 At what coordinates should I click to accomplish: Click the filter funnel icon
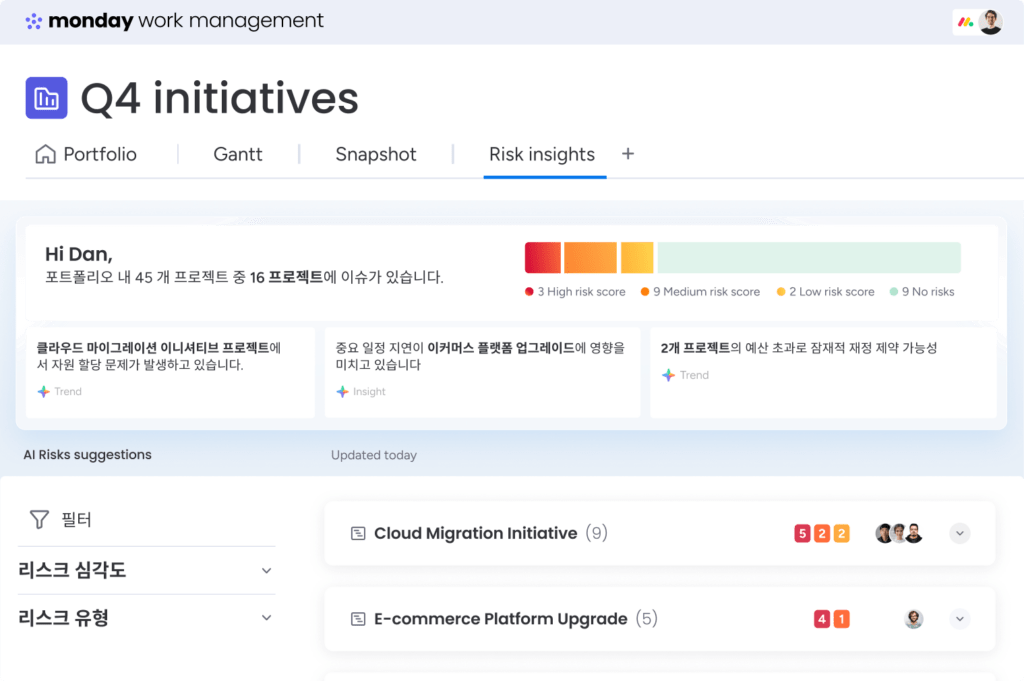pos(39,519)
